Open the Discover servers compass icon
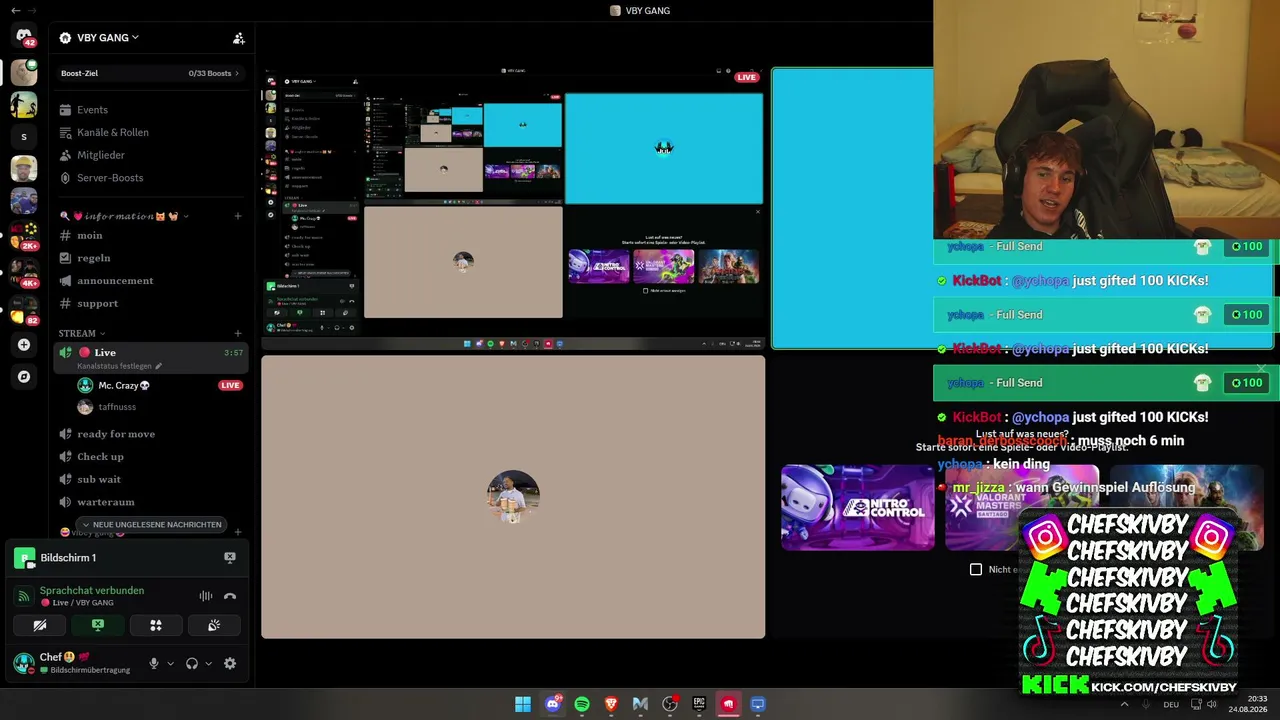The image size is (1280, 720). (x=24, y=377)
